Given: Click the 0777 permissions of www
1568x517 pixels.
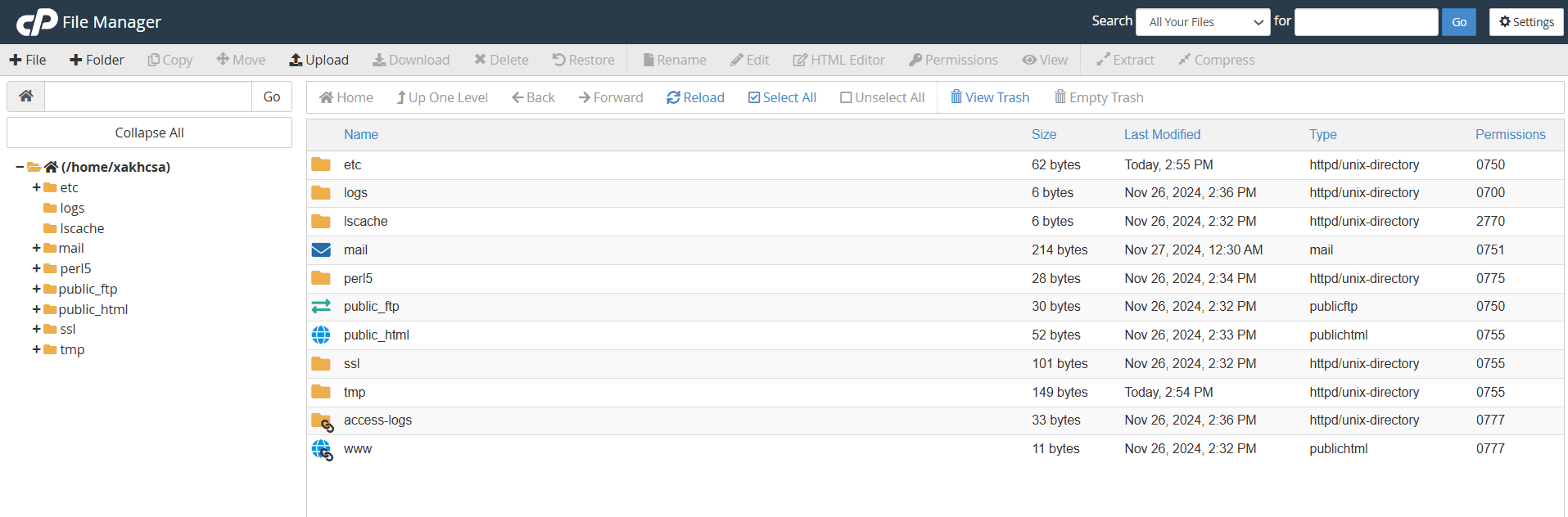Looking at the screenshot, I should point(1490,448).
